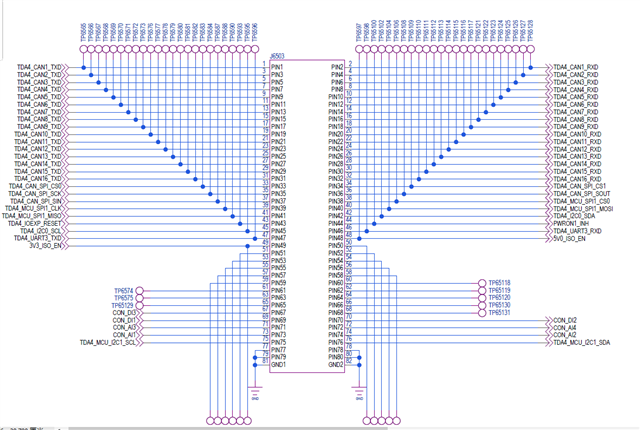Image resolution: width=640 pixels, height=430 pixels.
Task: Select the TP65120 test point circle
Action: (482, 298)
